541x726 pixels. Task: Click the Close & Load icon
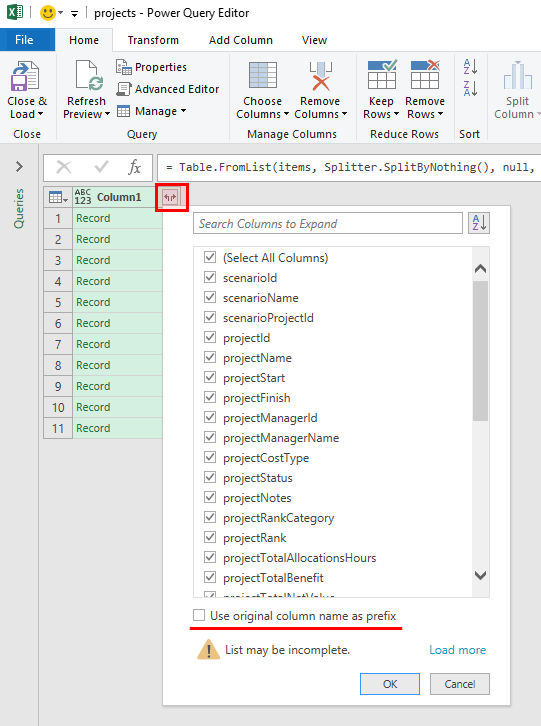tap(25, 76)
